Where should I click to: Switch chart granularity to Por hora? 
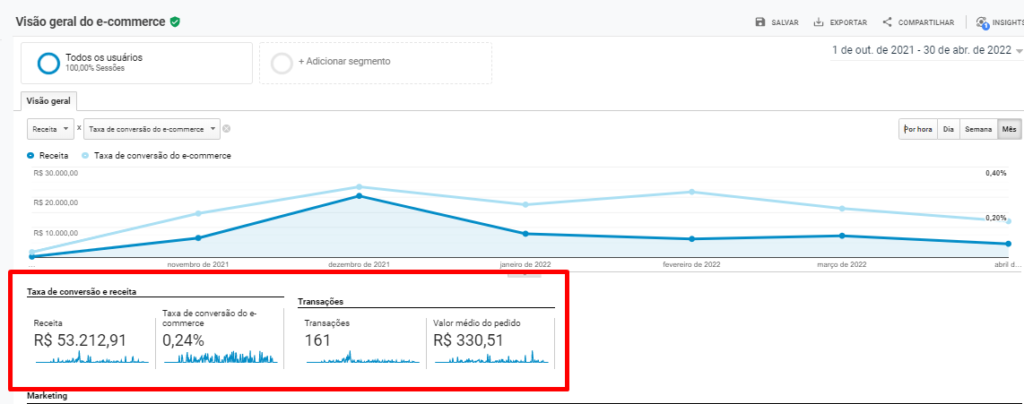917,129
